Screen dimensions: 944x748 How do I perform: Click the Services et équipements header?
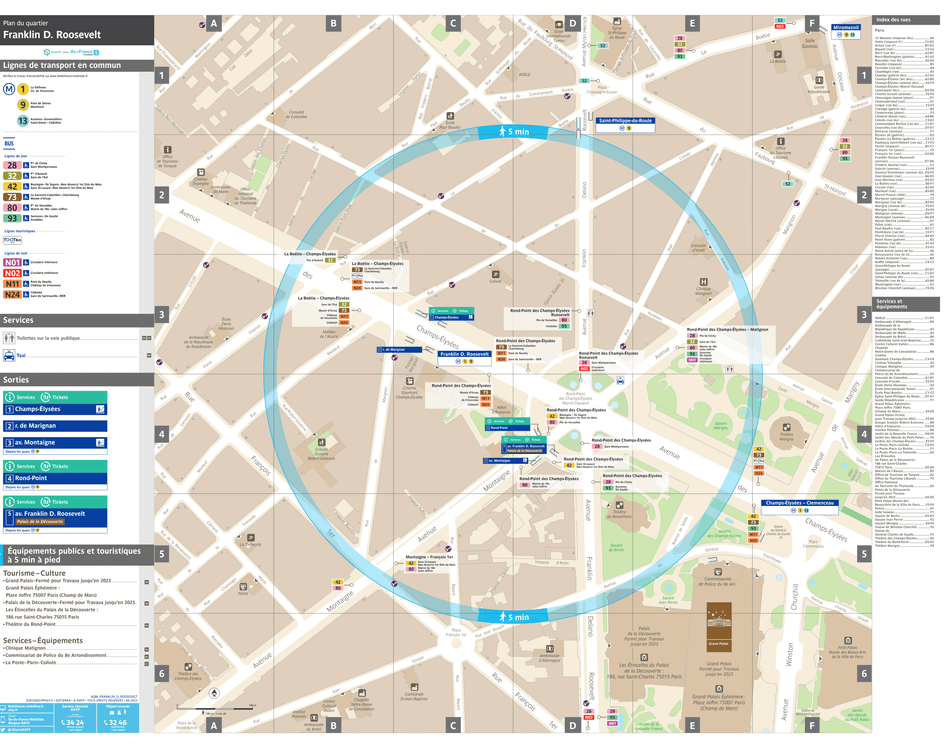tap(906, 304)
